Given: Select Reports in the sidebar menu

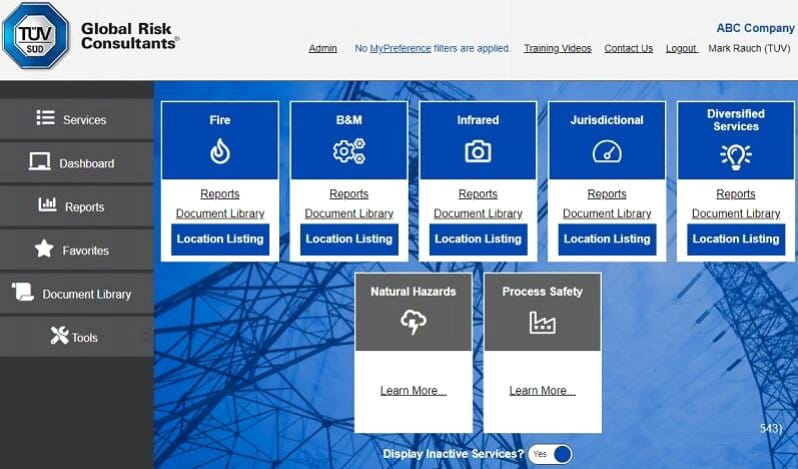Looking at the screenshot, I should click(76, 206).
